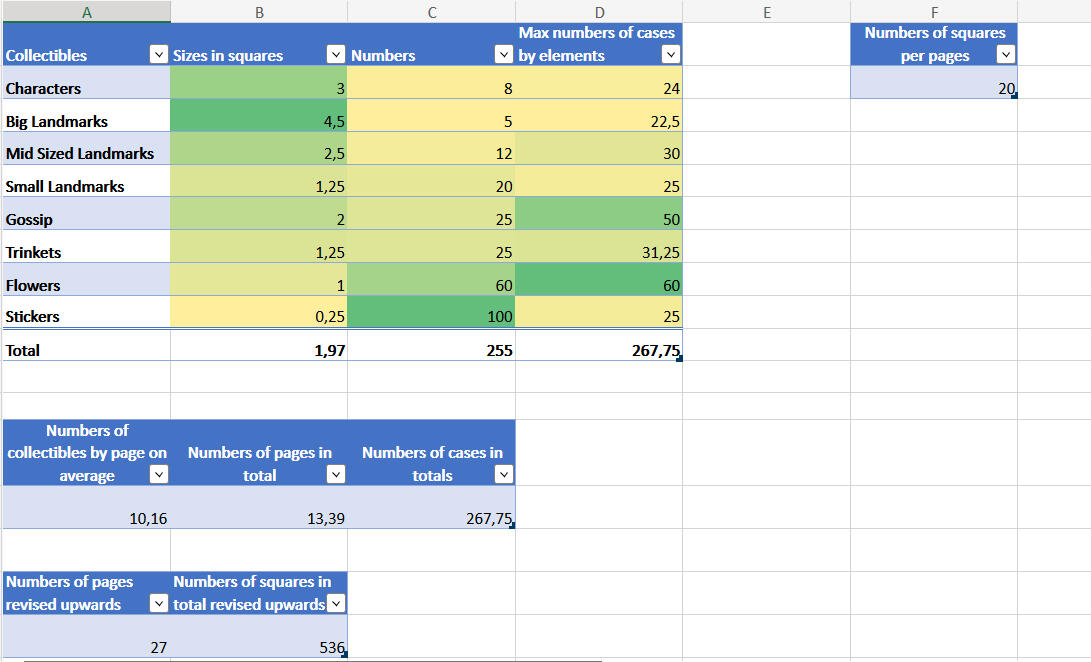The image size is (1091, 662).
Task: Select the Gossip row label cell
Action: [x=86, y=219]
